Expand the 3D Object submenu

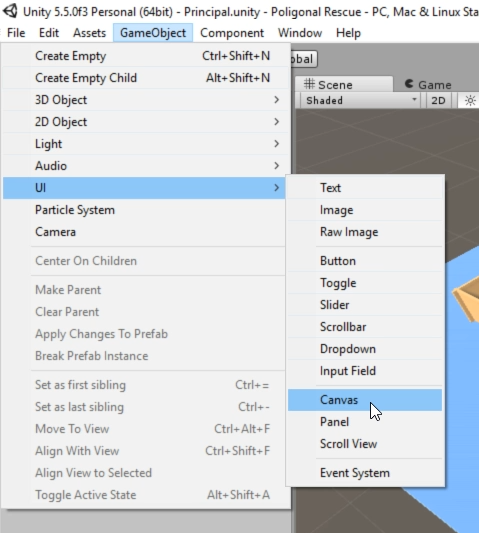(x=145, y=100)
